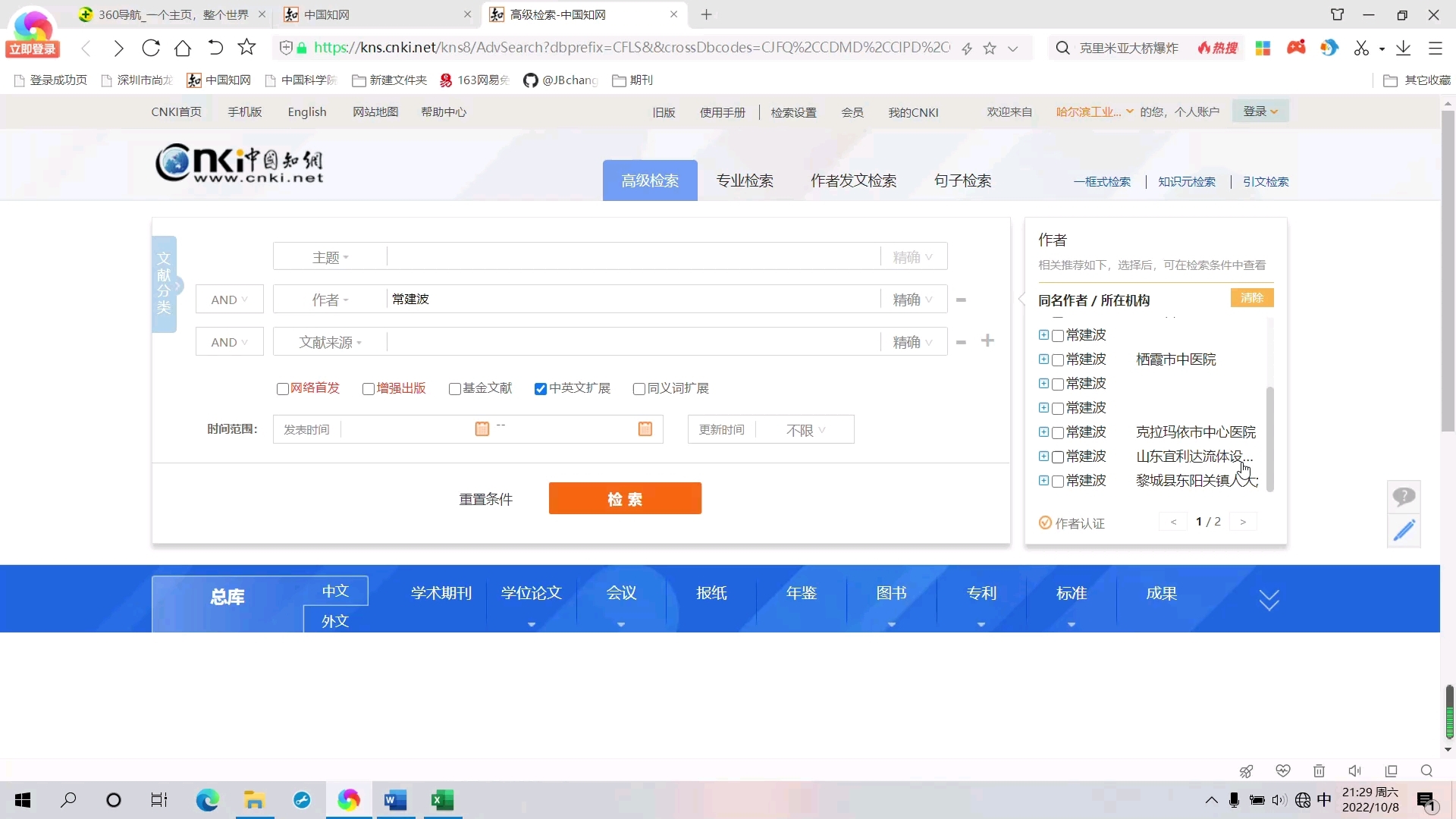1456x819 pixels.
Task: Switch to 作者发文检索 tab
Action: coord(853,180)
